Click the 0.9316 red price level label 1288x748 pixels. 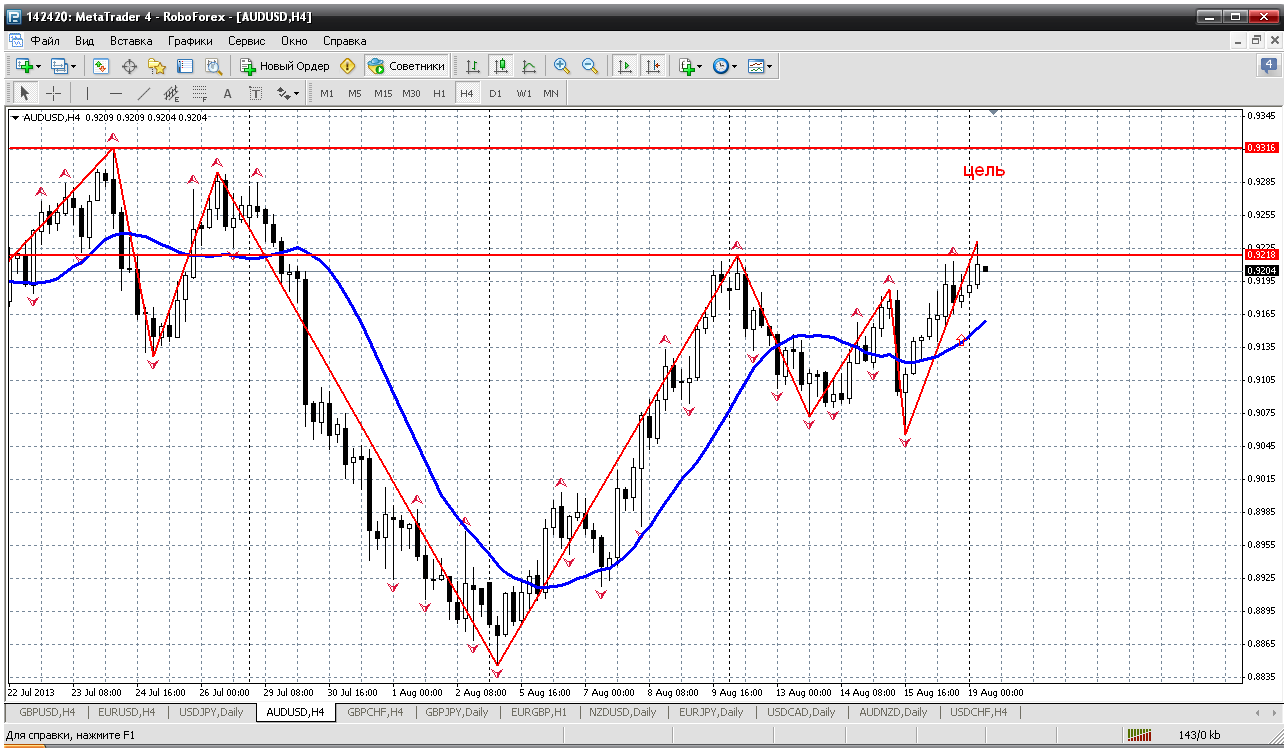[x=1261, y=148]
